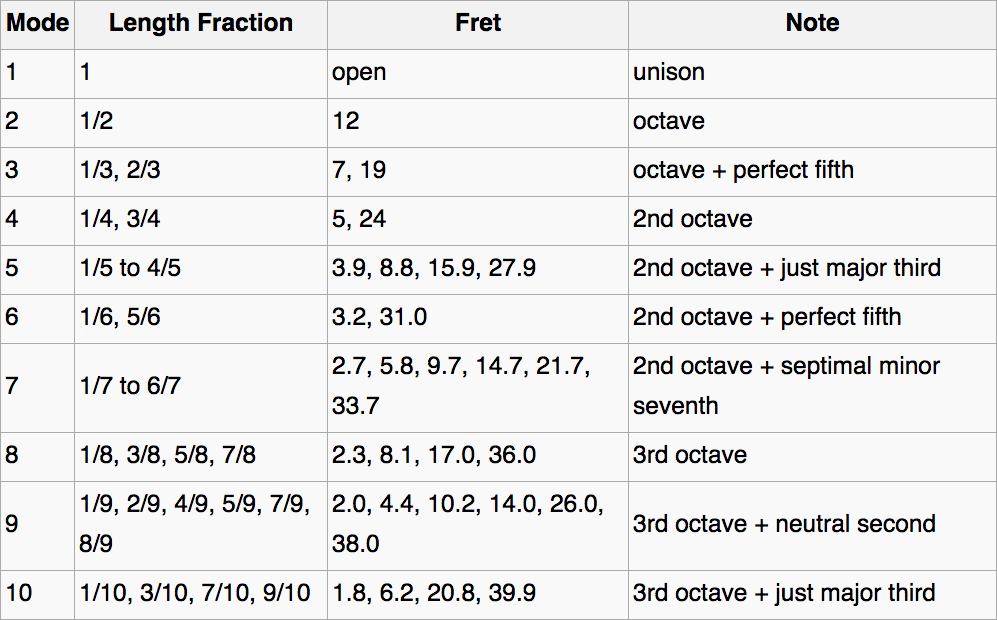The width and height of the screenshot is (997, 620).
Task: Select the '1/2' length fraction cell
Action: point(201,123)
